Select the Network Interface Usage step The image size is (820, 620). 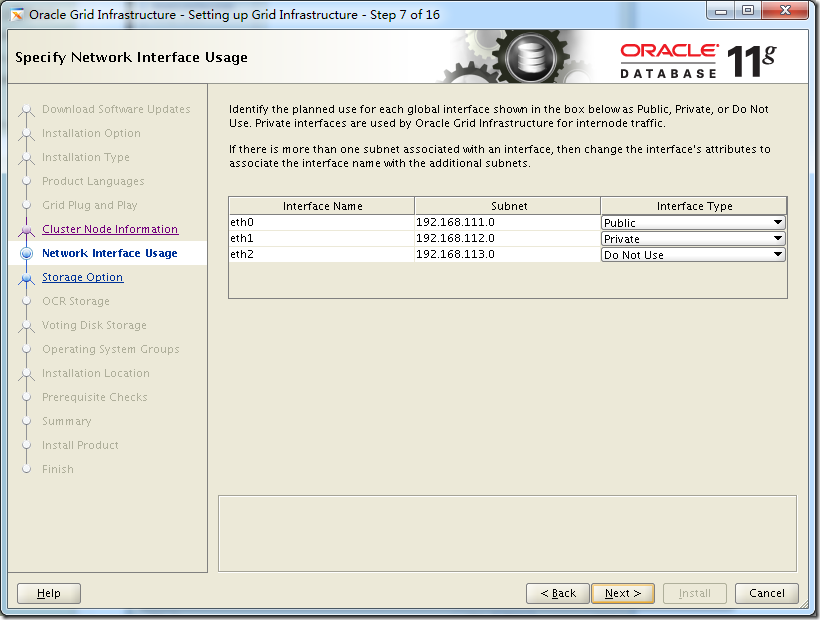click(x=110, y=253)
